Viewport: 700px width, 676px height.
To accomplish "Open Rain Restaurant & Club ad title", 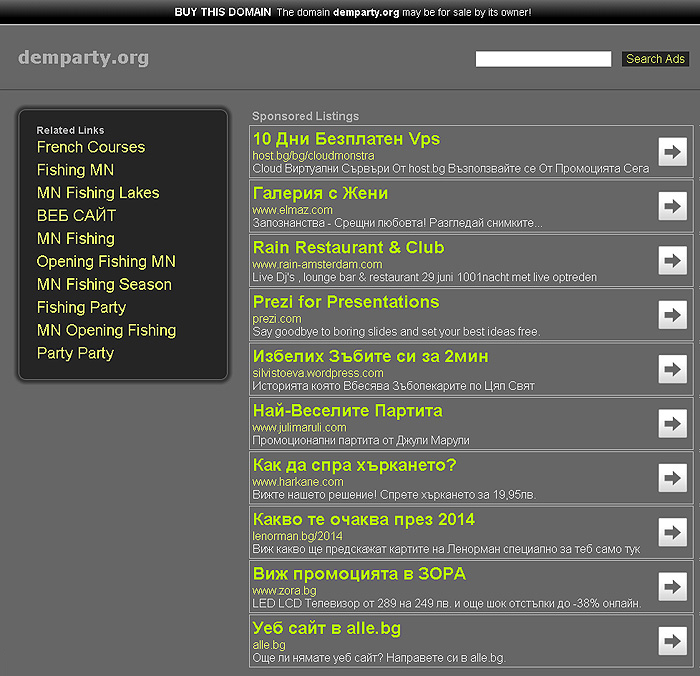I will click(x=348, y=247).
